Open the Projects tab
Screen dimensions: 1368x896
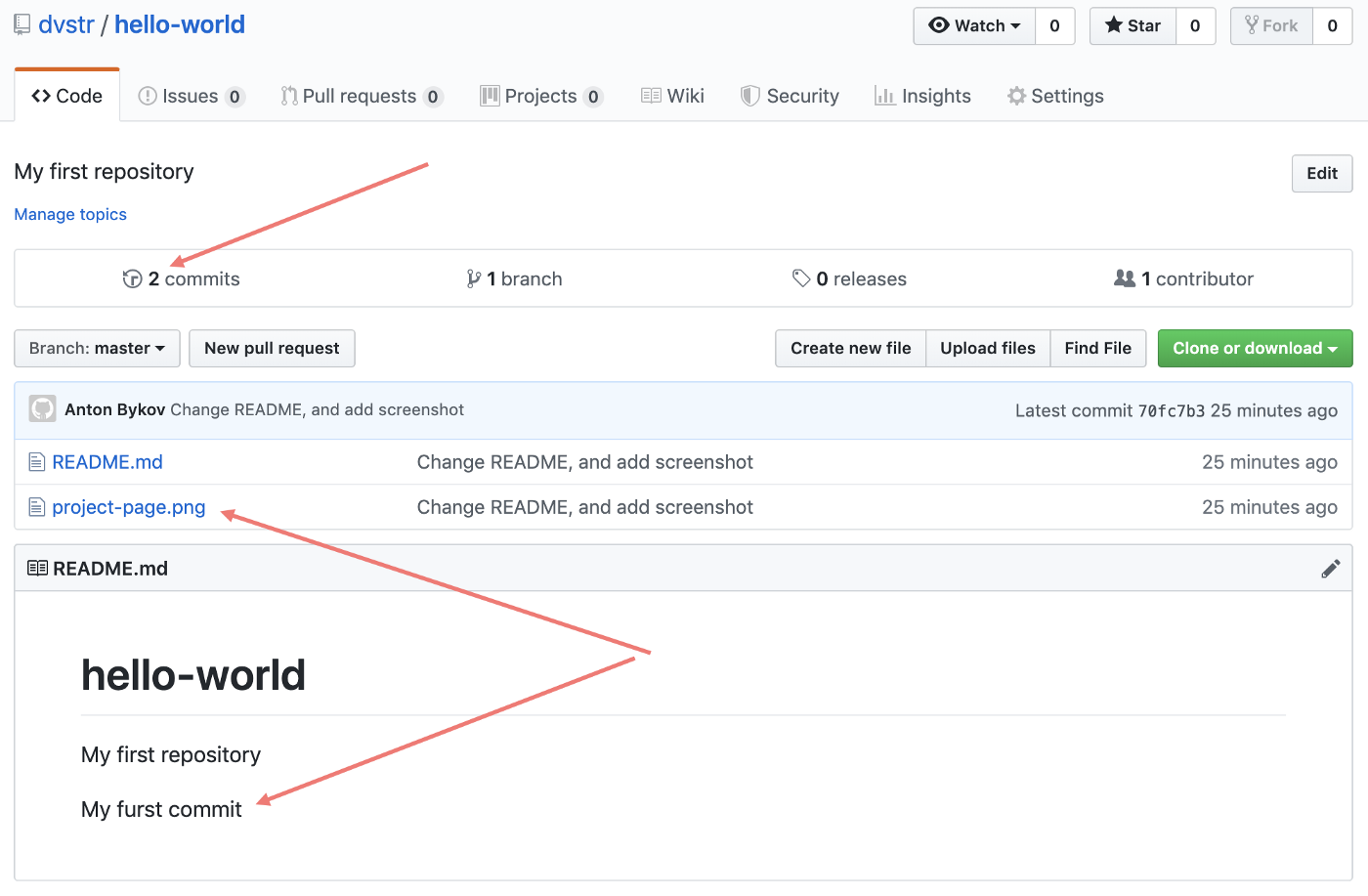point(542,96)
